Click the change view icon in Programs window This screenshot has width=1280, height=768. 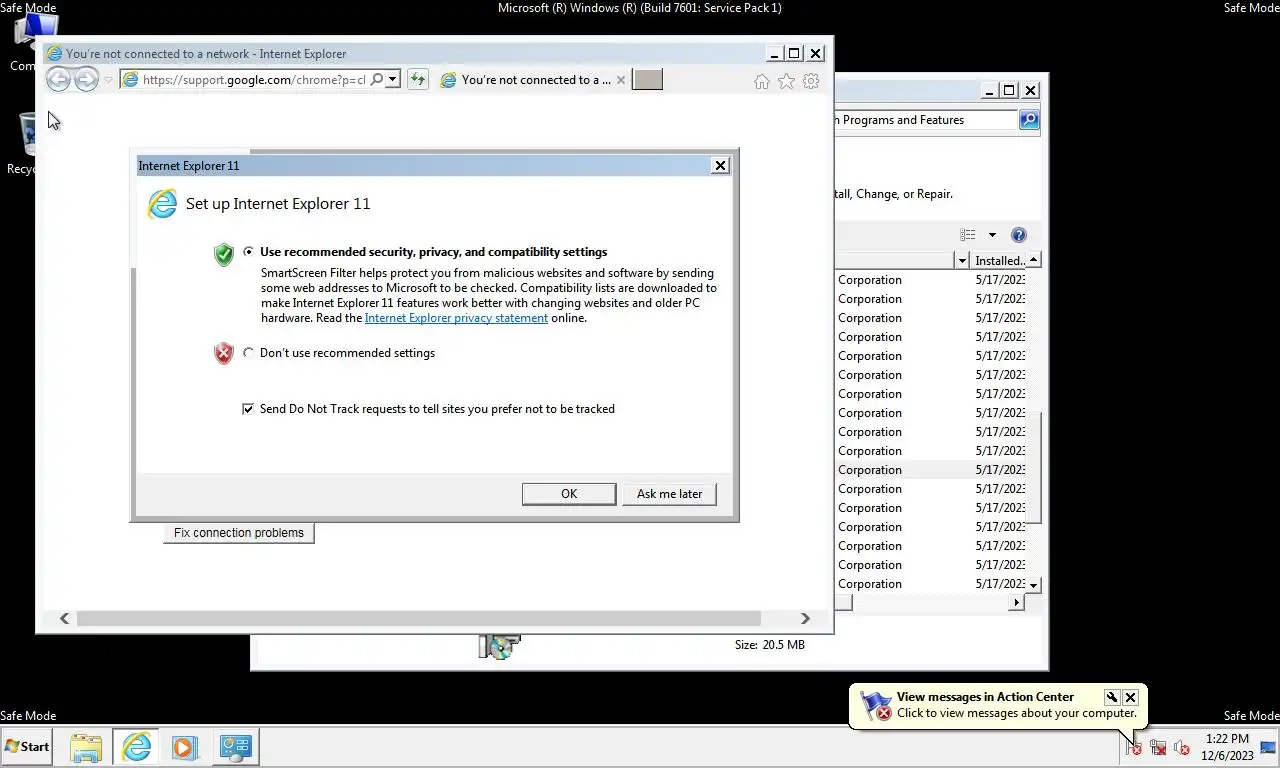(968, 235)
